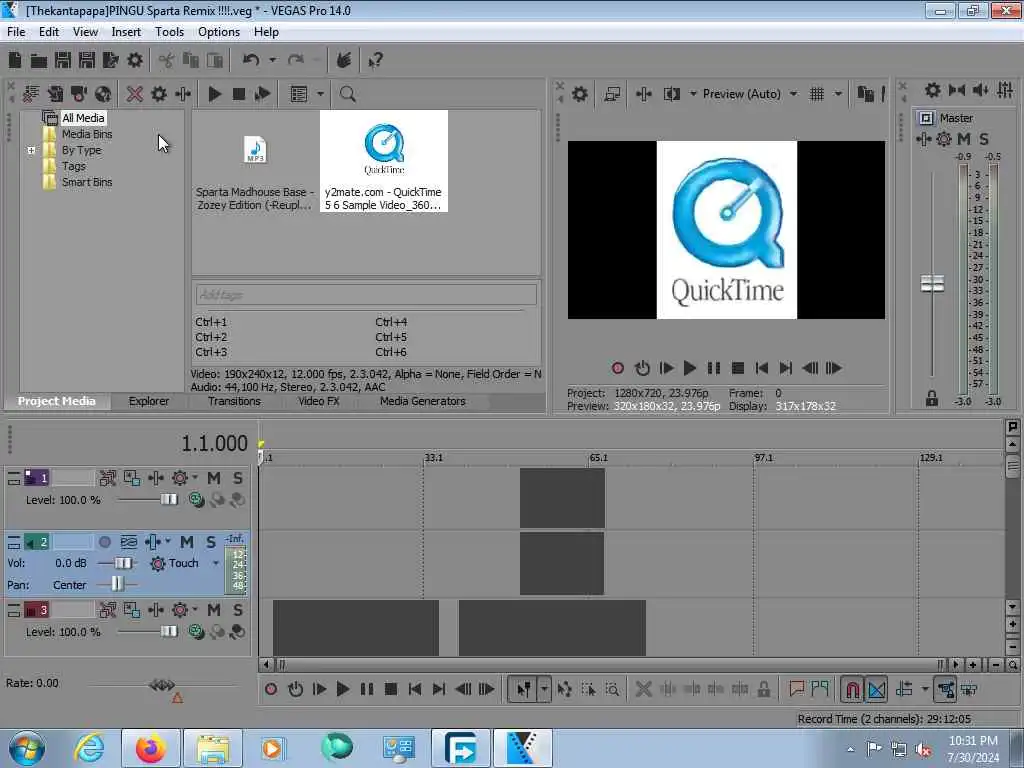Open the Tools menu
The width and height of the screenshot is (1024, 768).
point(169,32)
